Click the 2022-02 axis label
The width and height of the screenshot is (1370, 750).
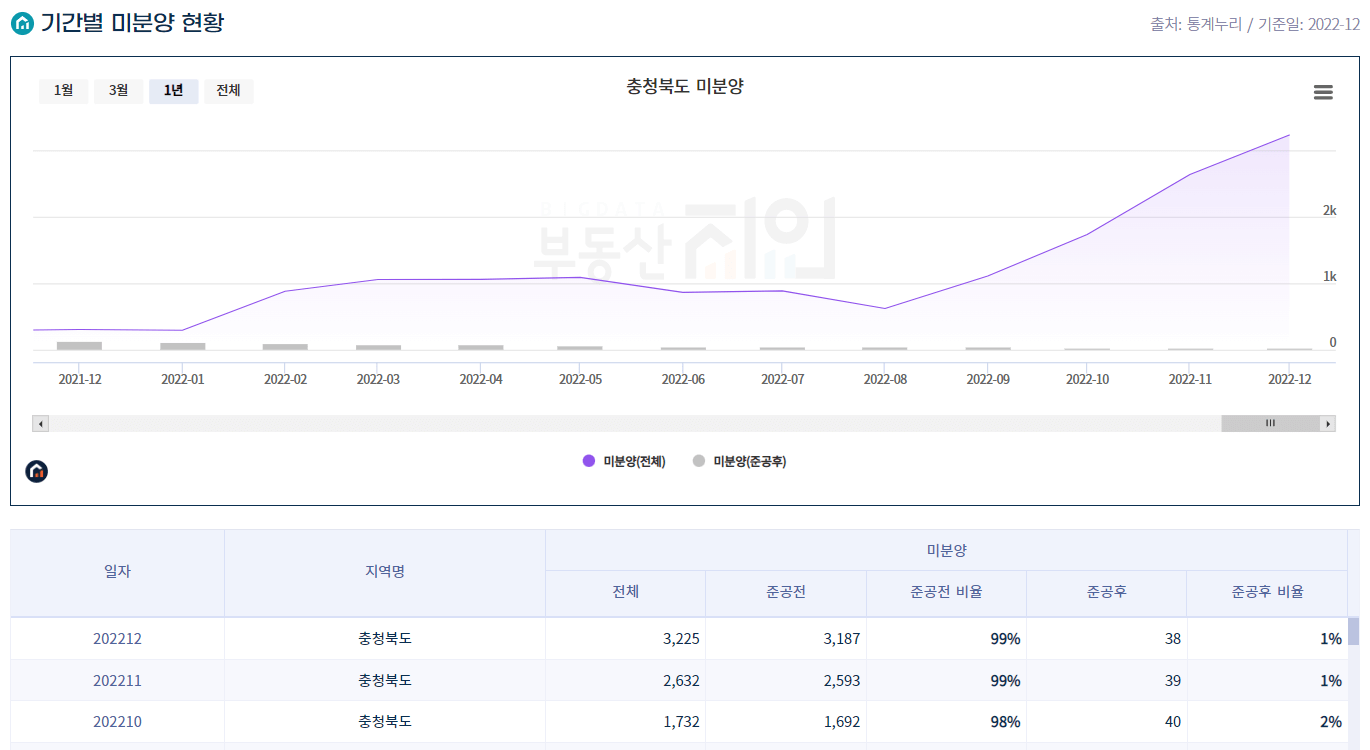click(285, 380)
